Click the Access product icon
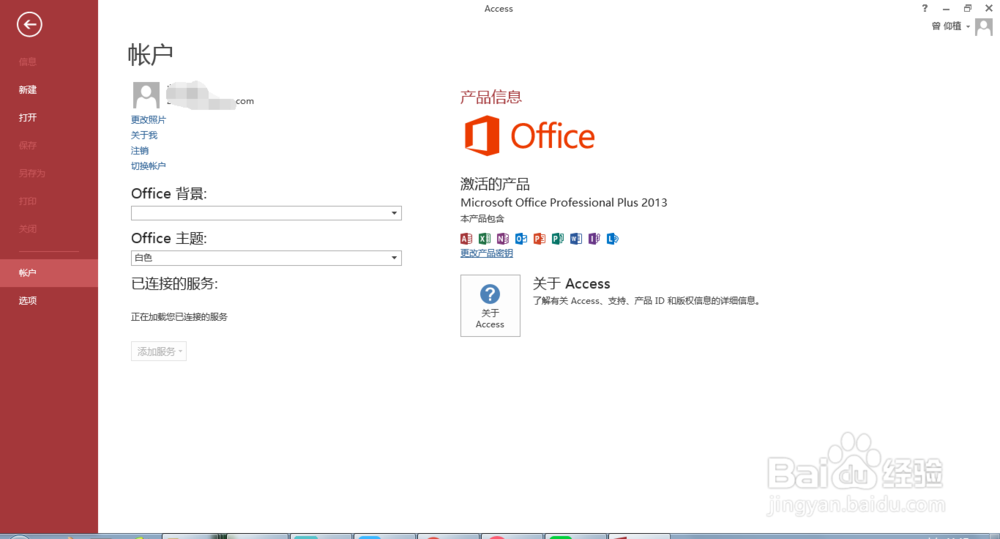 tap(466, 239)
